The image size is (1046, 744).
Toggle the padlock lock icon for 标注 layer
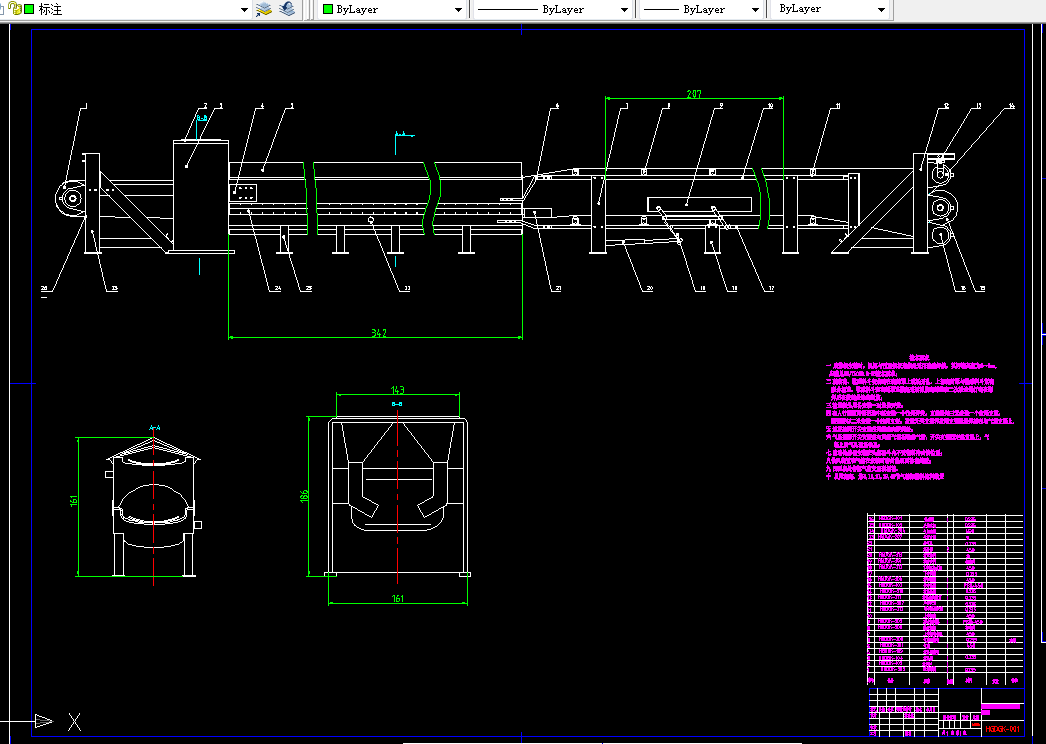tap(15, 9)
